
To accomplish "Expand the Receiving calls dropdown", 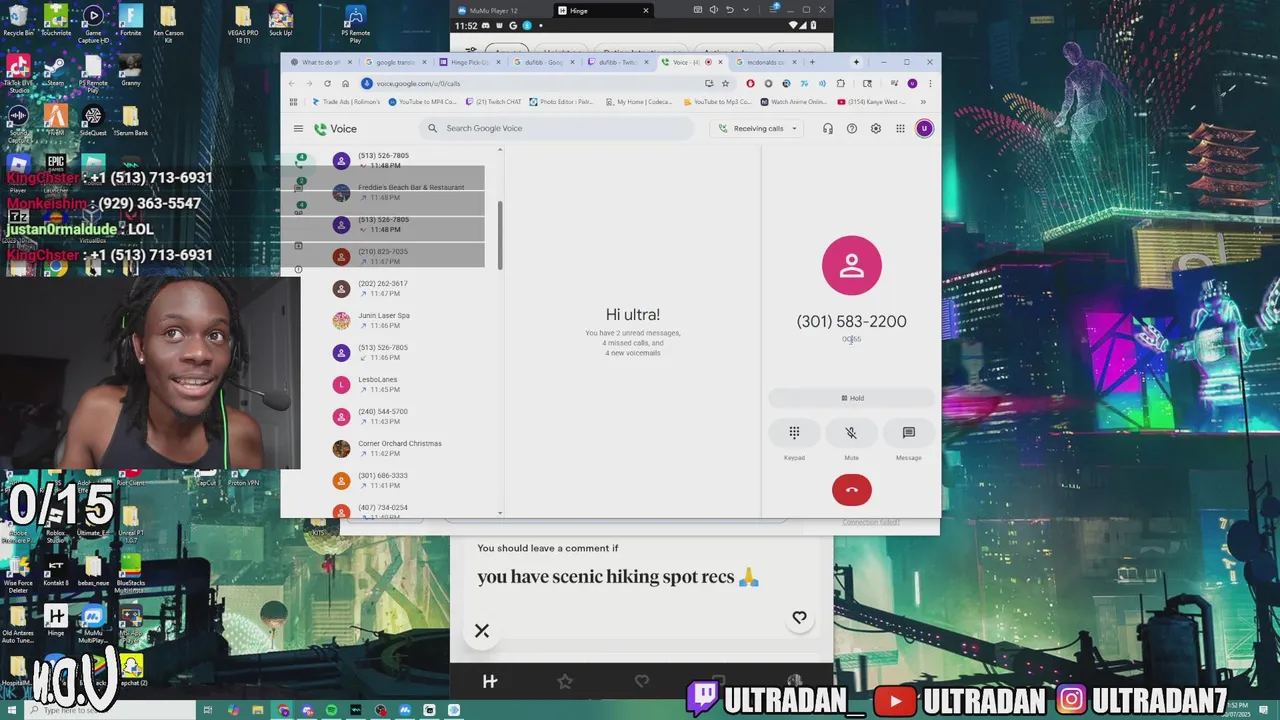I will coord(758,128).
